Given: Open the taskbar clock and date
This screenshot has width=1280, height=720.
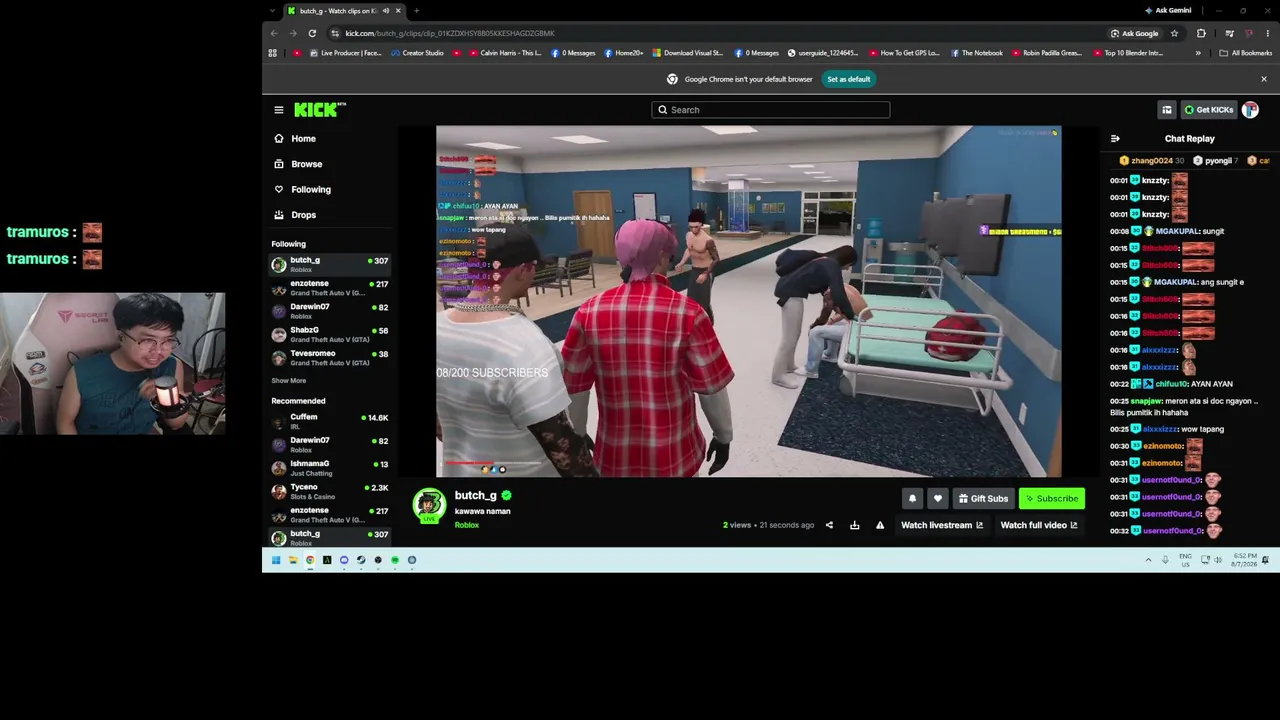Looking at the screenshot, I should pyautogui.click(x=1245, y=560).
